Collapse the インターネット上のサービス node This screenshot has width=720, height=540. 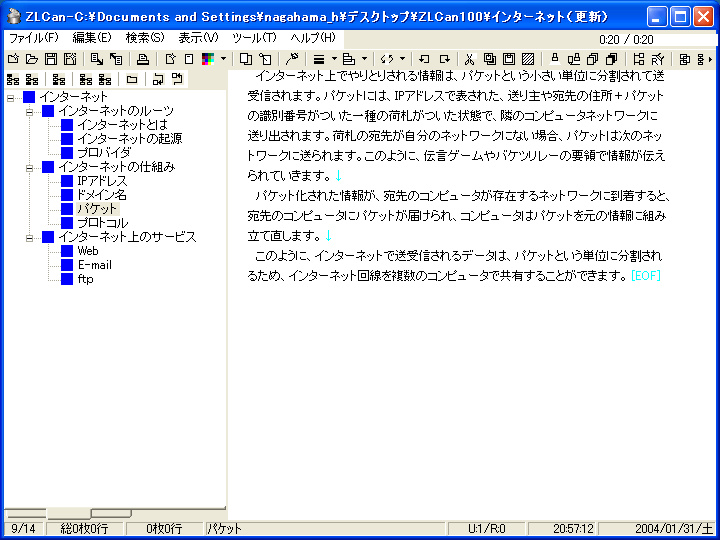pyautogui.click(x=29, y=238)
